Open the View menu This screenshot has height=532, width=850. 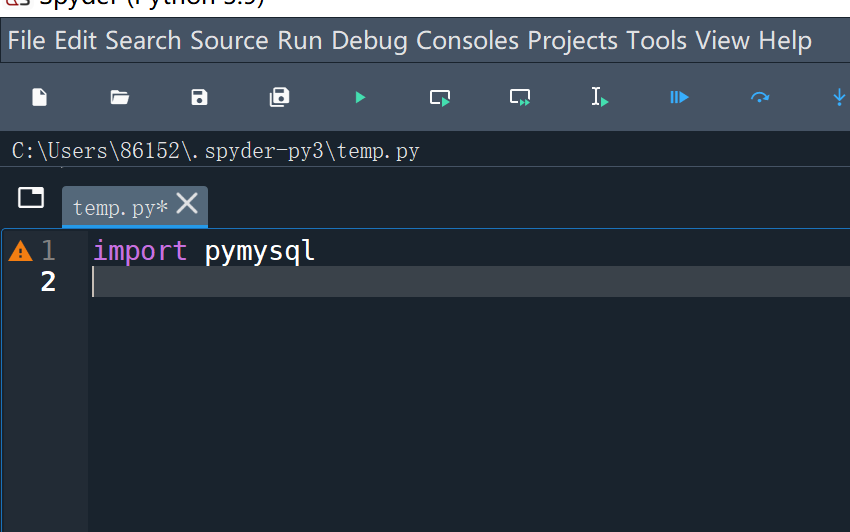click(x=723, y=41)
